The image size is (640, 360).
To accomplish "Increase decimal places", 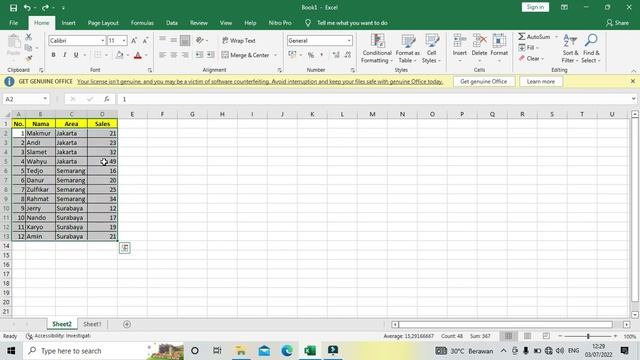I will [336, 55].
